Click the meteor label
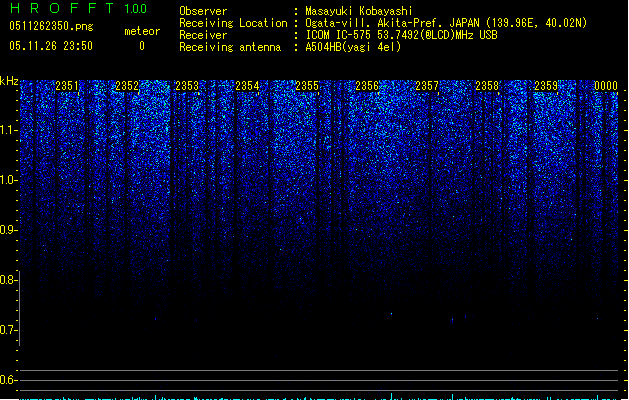The image size is (629, 400). point(142,31)
